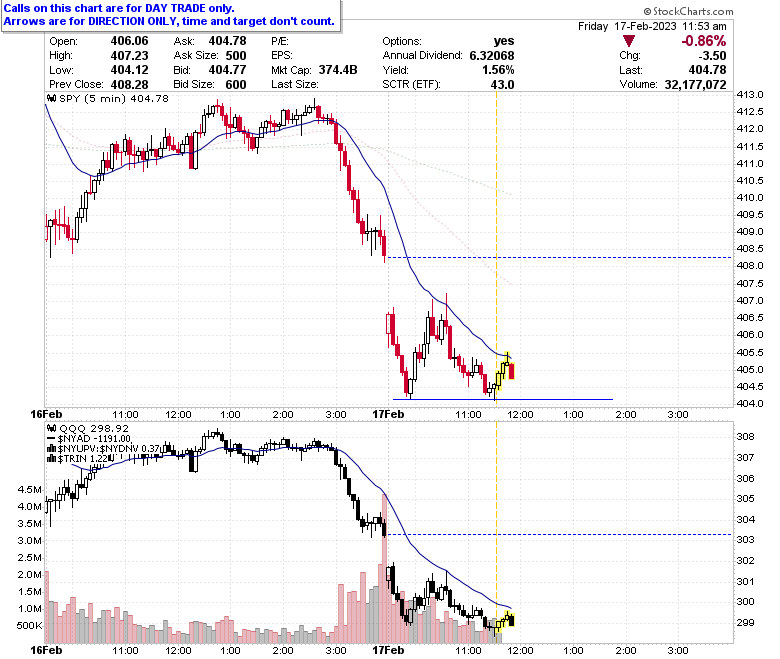Click the Chg value -3.50
780x659 pixels.
[x=712, y=55]
